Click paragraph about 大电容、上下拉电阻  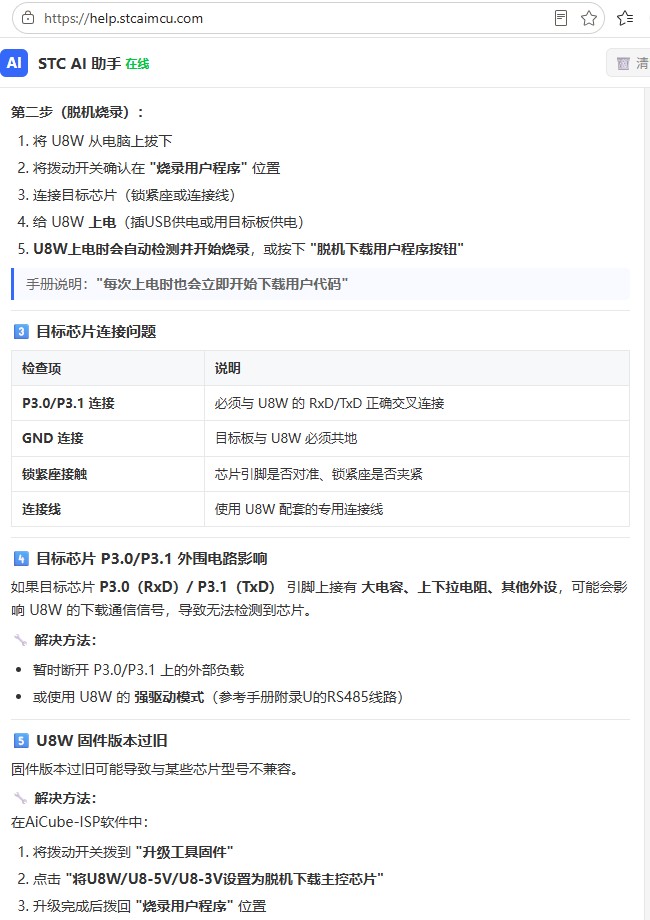[x=319, y=598]
